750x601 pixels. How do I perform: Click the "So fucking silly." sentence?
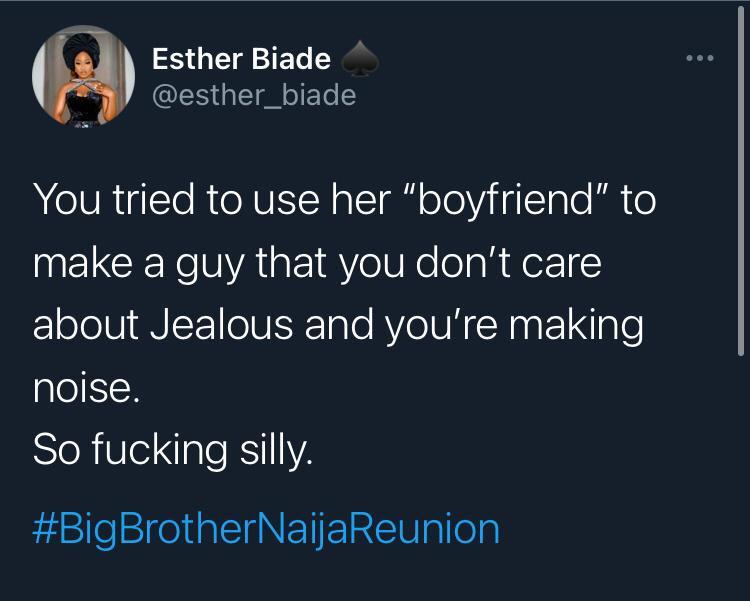click(x=173, y=450)
